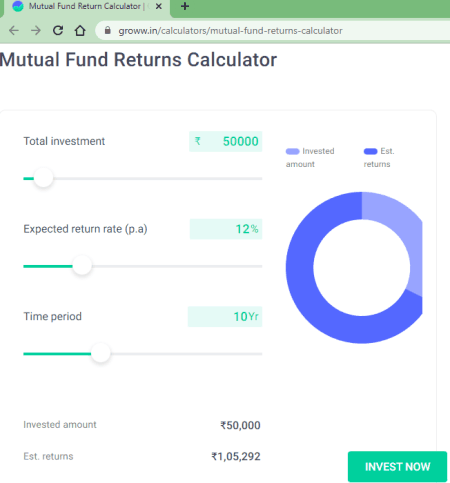Click the Invest Now button

coord(397,466)
